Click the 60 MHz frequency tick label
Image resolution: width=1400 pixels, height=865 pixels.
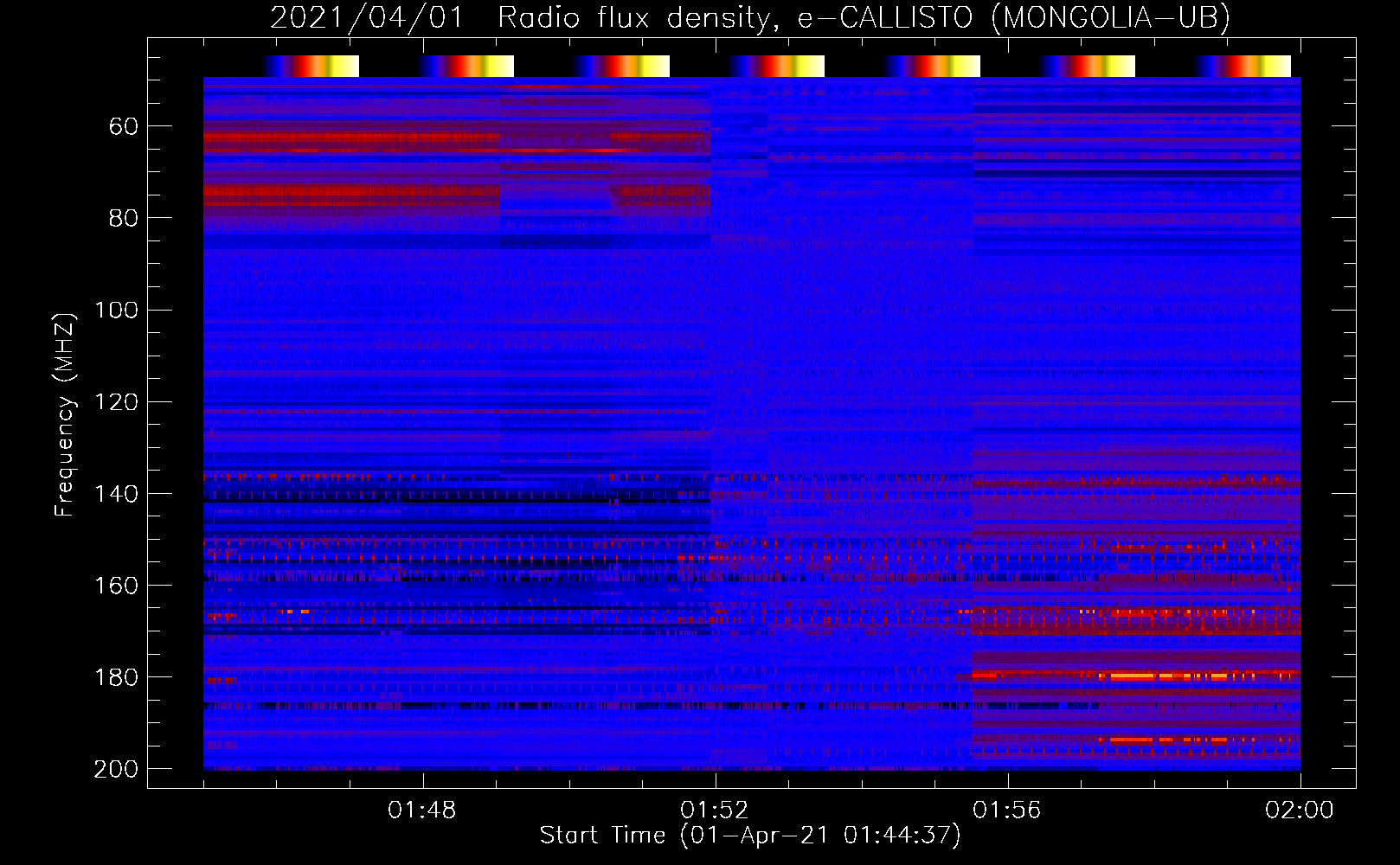[124, 127]
